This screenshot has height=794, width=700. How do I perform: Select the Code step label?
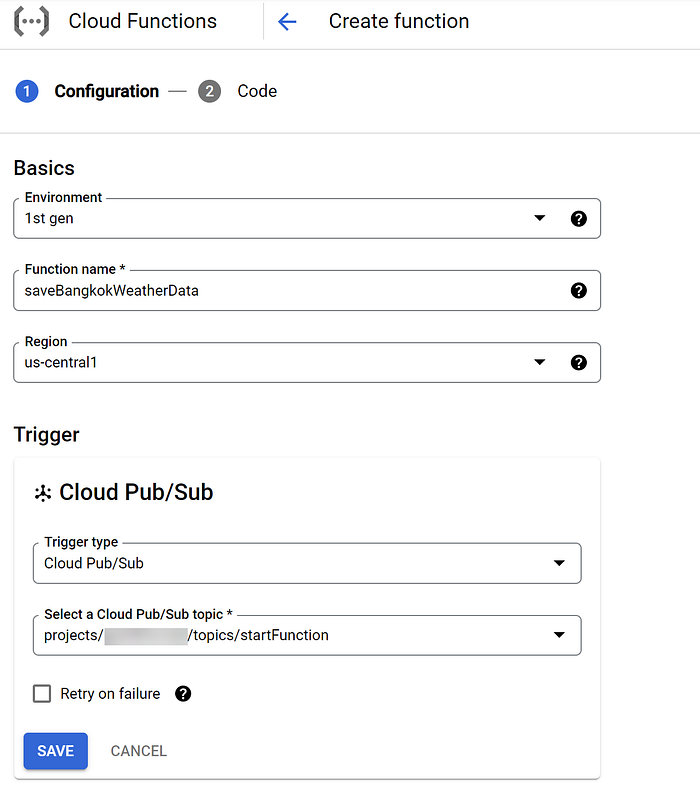[x=257, y=91]
